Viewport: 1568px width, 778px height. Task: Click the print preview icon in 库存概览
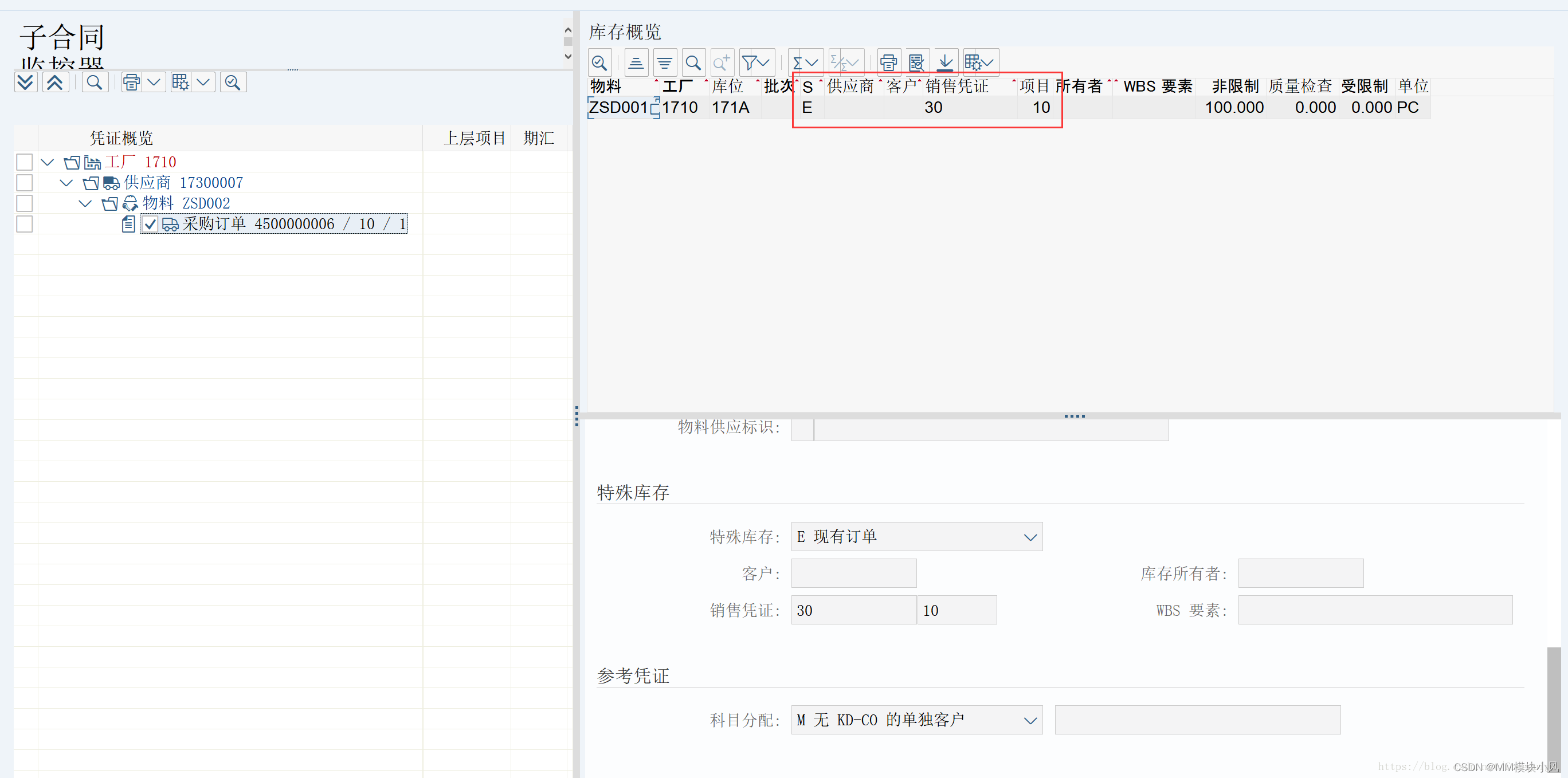[x=916, y=62]
